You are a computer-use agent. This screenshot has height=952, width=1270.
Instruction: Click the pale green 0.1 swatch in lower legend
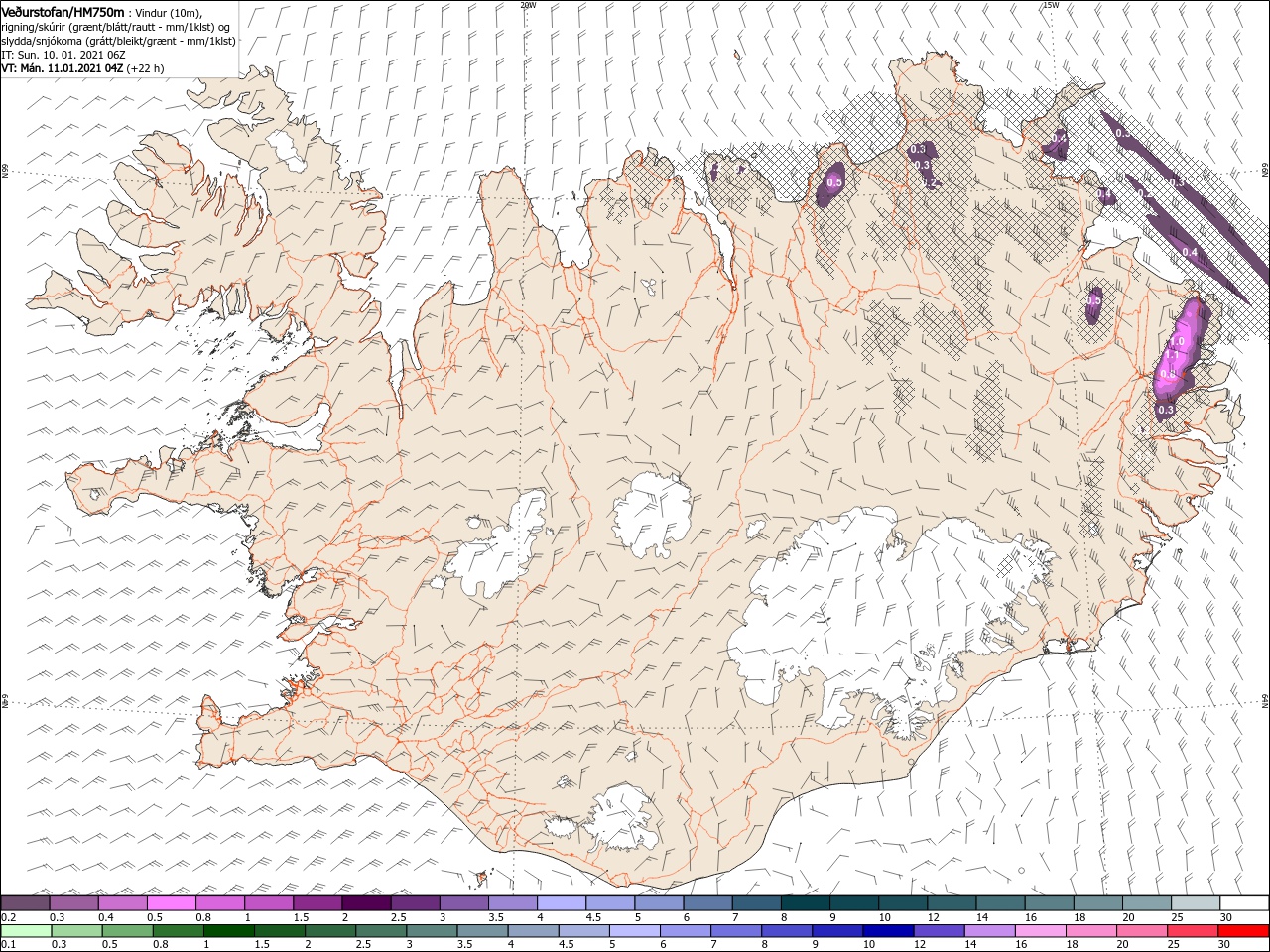(x=26, y=931)
